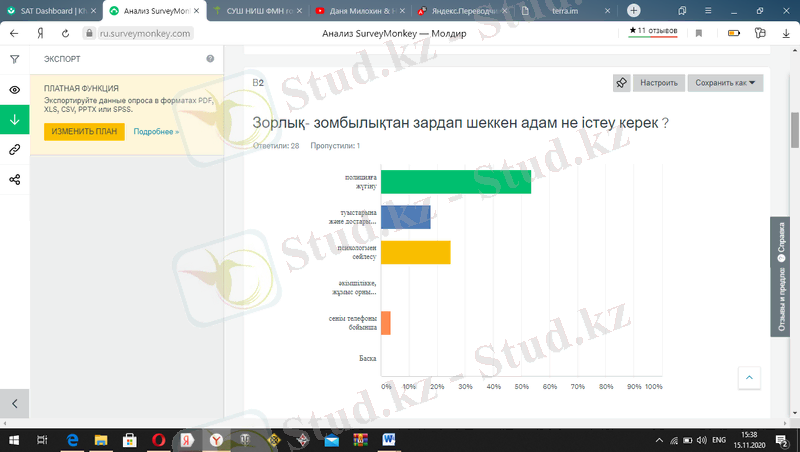This screenshot has width=800, height=452.
Task: Click the Настроить button
Action: tap(659, 83)
